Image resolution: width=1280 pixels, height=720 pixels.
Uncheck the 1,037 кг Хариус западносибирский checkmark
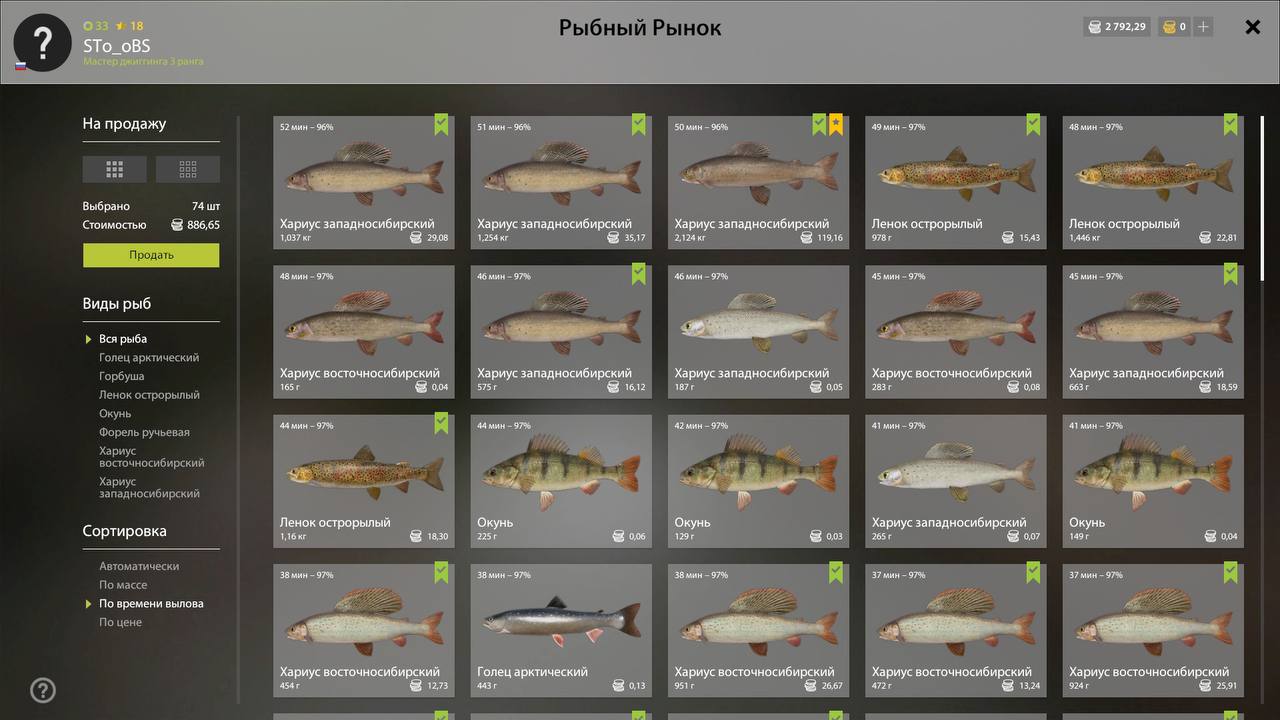(x=441, y=125)
